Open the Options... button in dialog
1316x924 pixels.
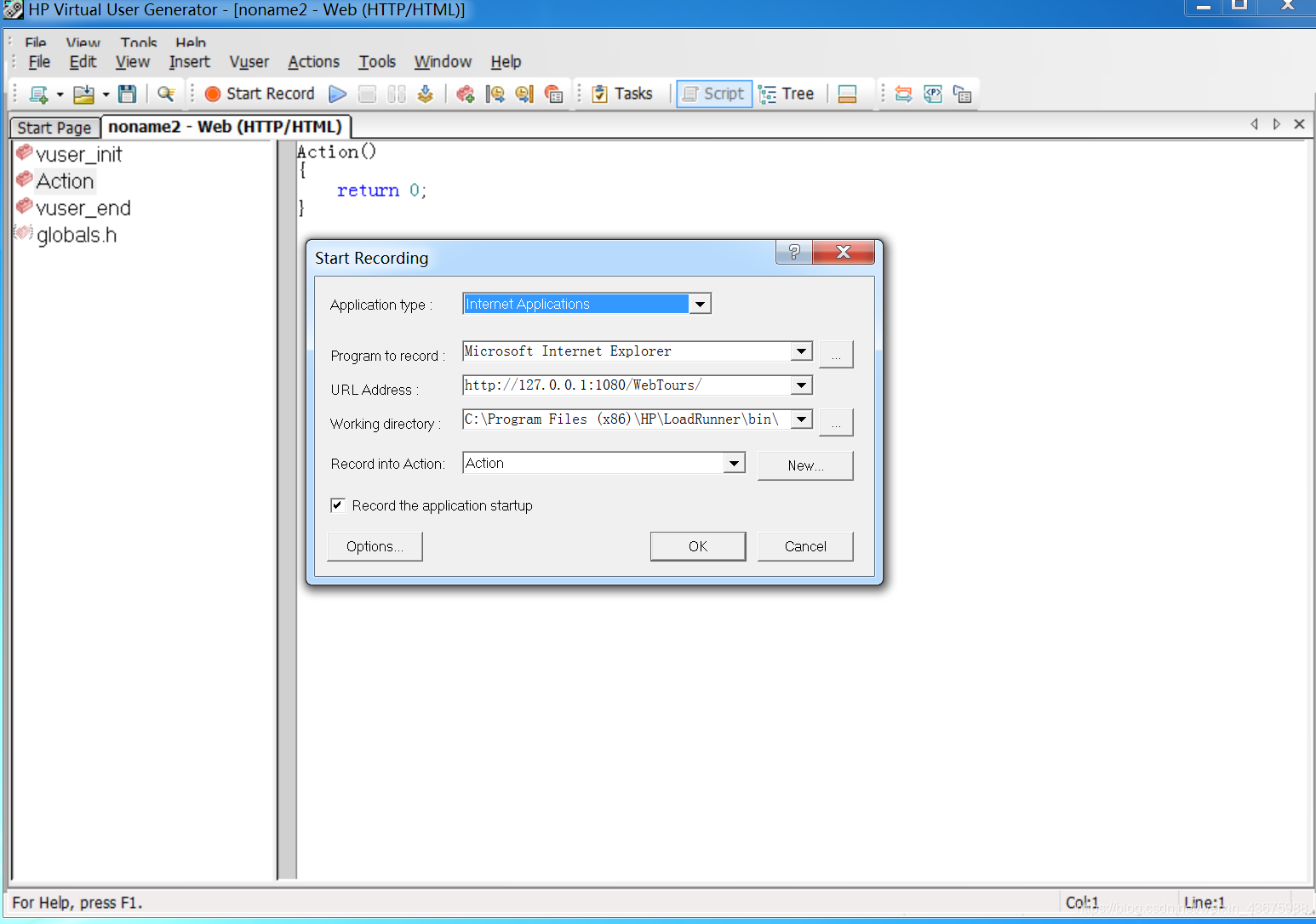pyautogui.click(x=375, y=546)
